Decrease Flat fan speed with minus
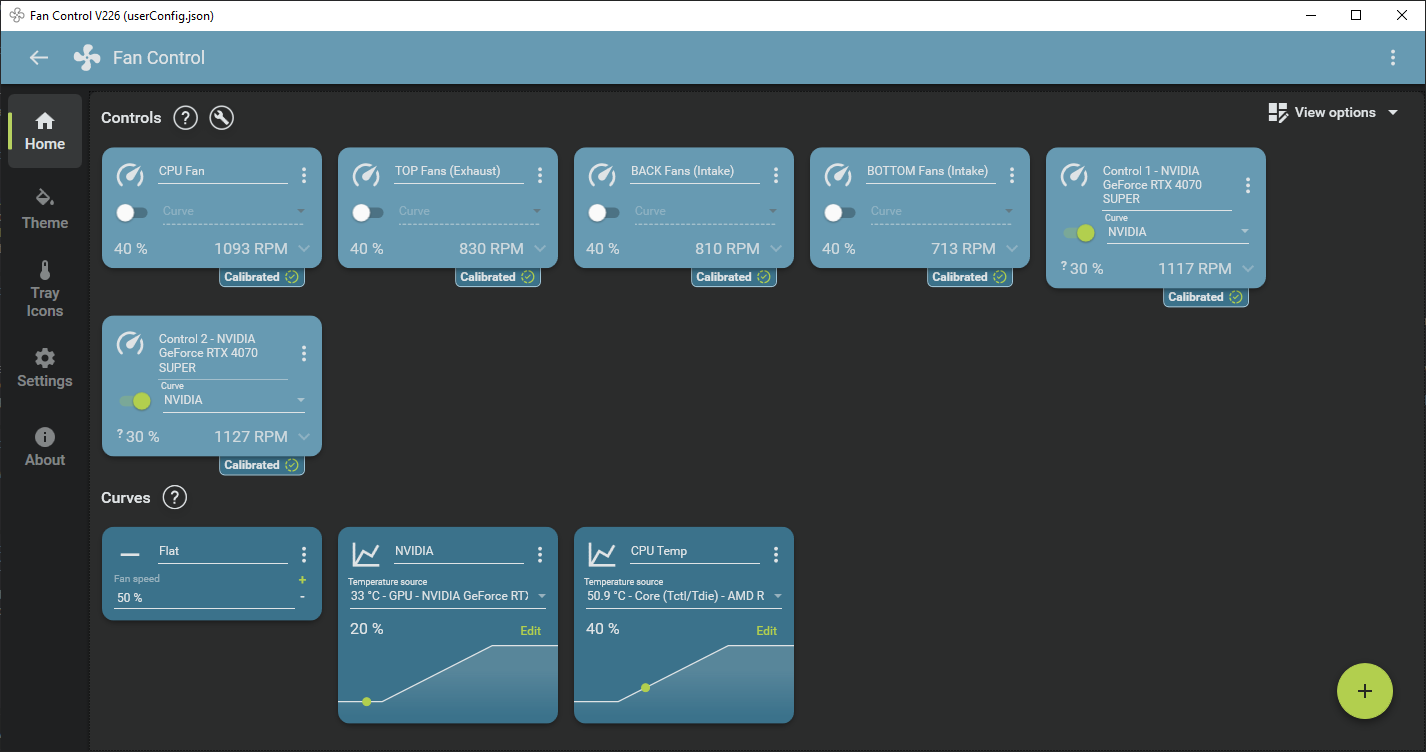 (302, 597)
